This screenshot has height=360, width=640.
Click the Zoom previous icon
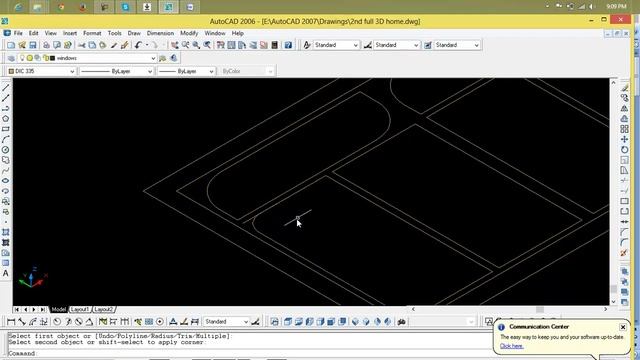(207, 45)
